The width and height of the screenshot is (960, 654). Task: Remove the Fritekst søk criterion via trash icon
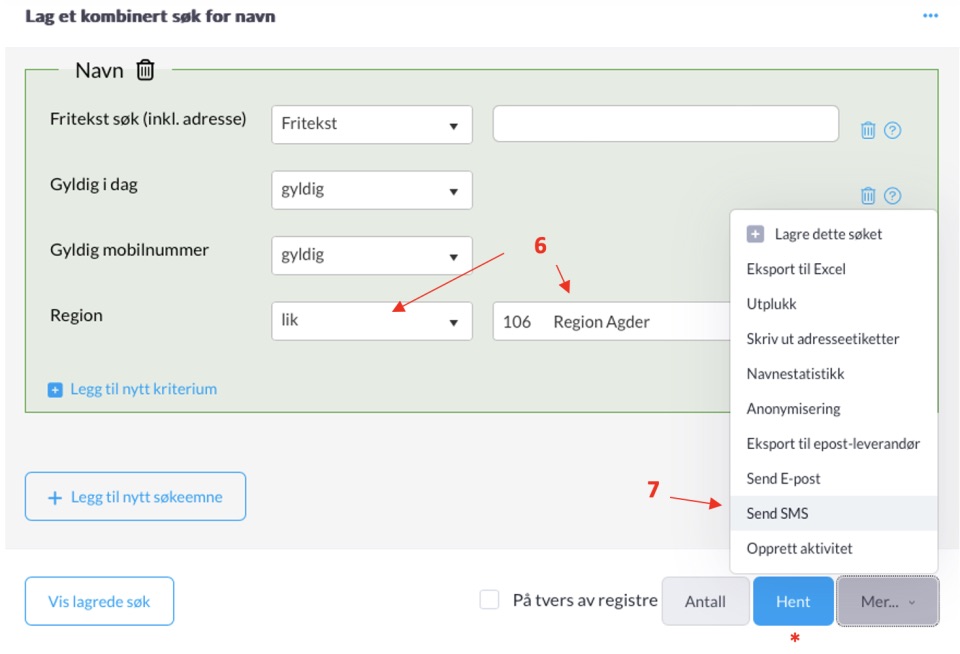[868, 130]
